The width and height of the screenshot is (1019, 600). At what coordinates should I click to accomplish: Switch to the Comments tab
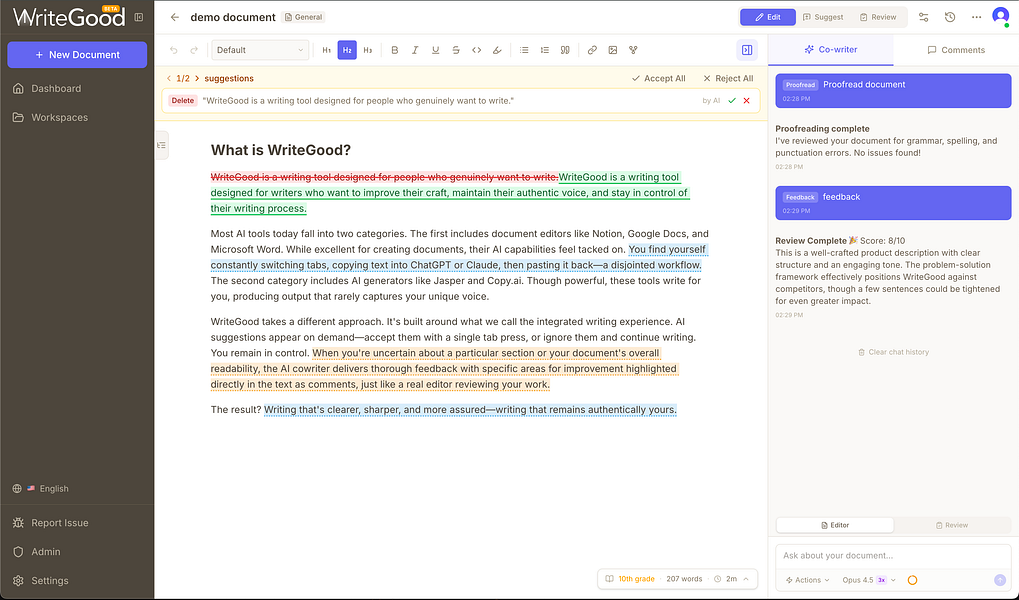(956, 49)
